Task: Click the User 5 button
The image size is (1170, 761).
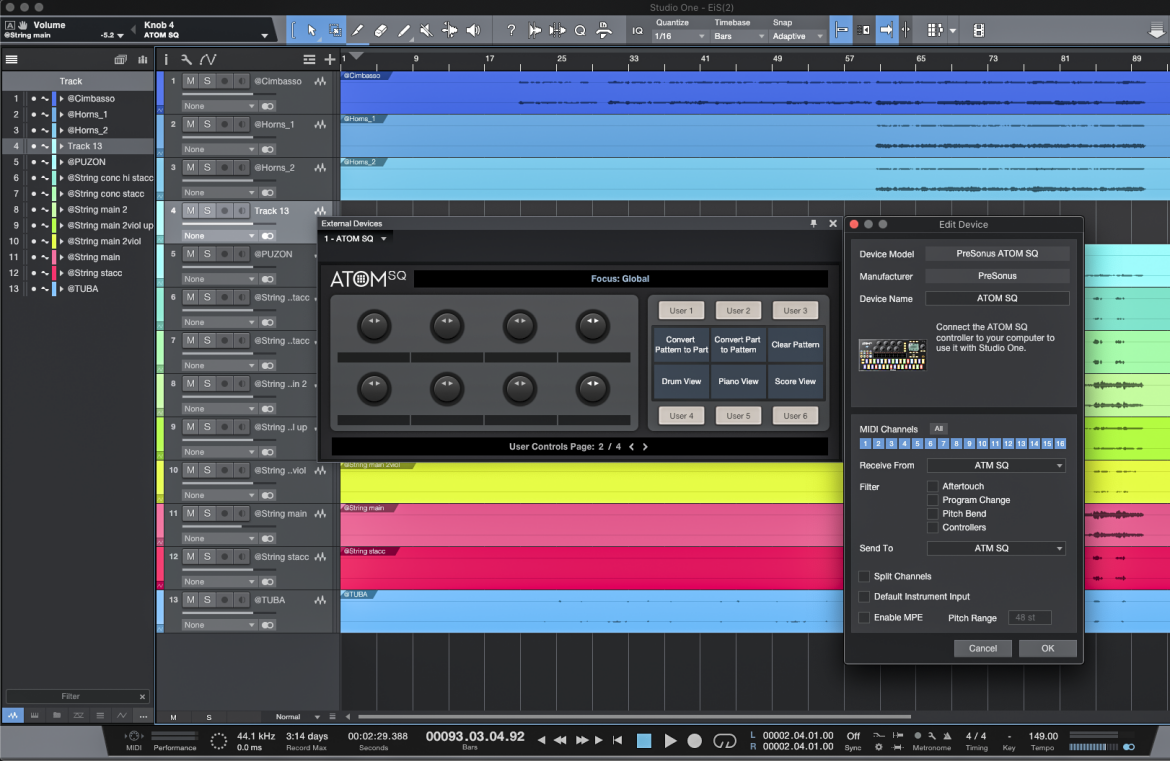Action: pos(738,416)
